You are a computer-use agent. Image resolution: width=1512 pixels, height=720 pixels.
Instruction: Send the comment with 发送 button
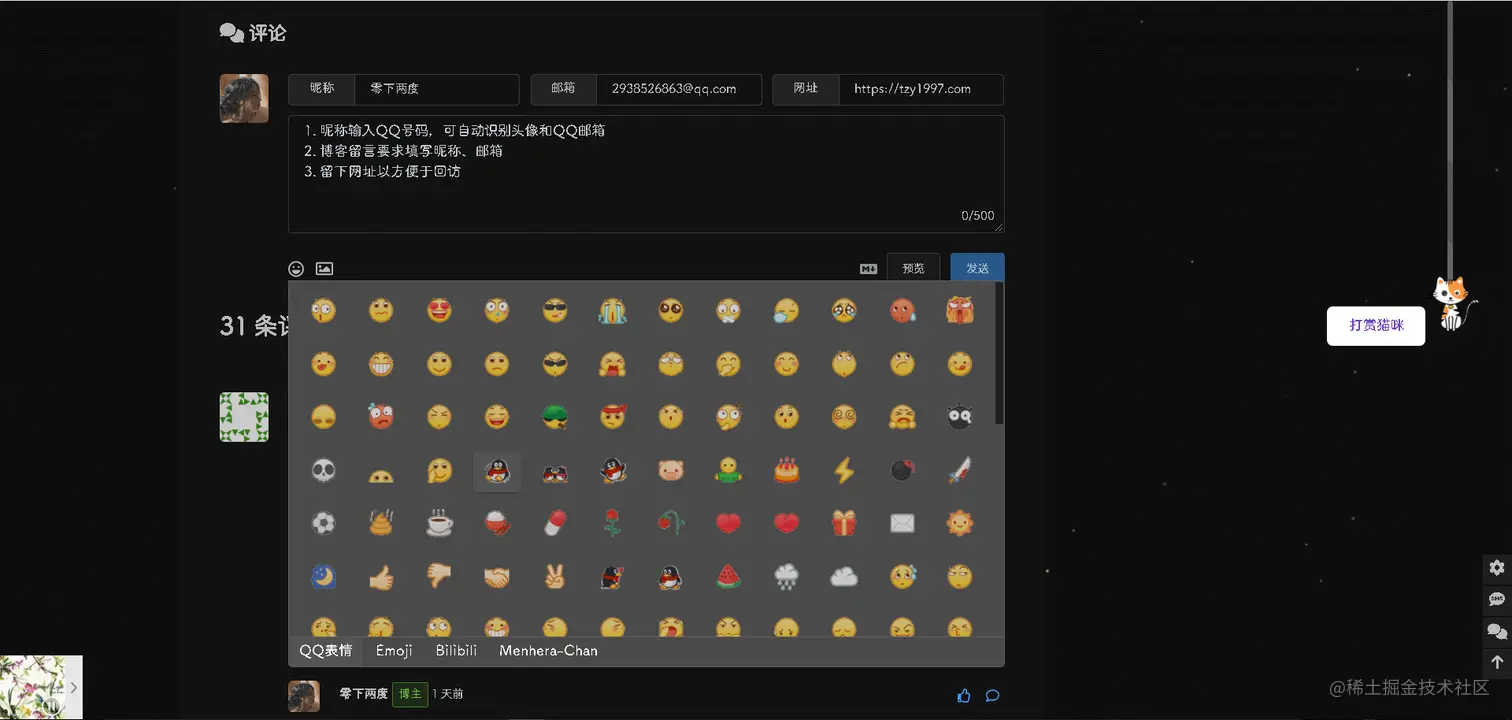pyautogui.click(x=977, y=269)
